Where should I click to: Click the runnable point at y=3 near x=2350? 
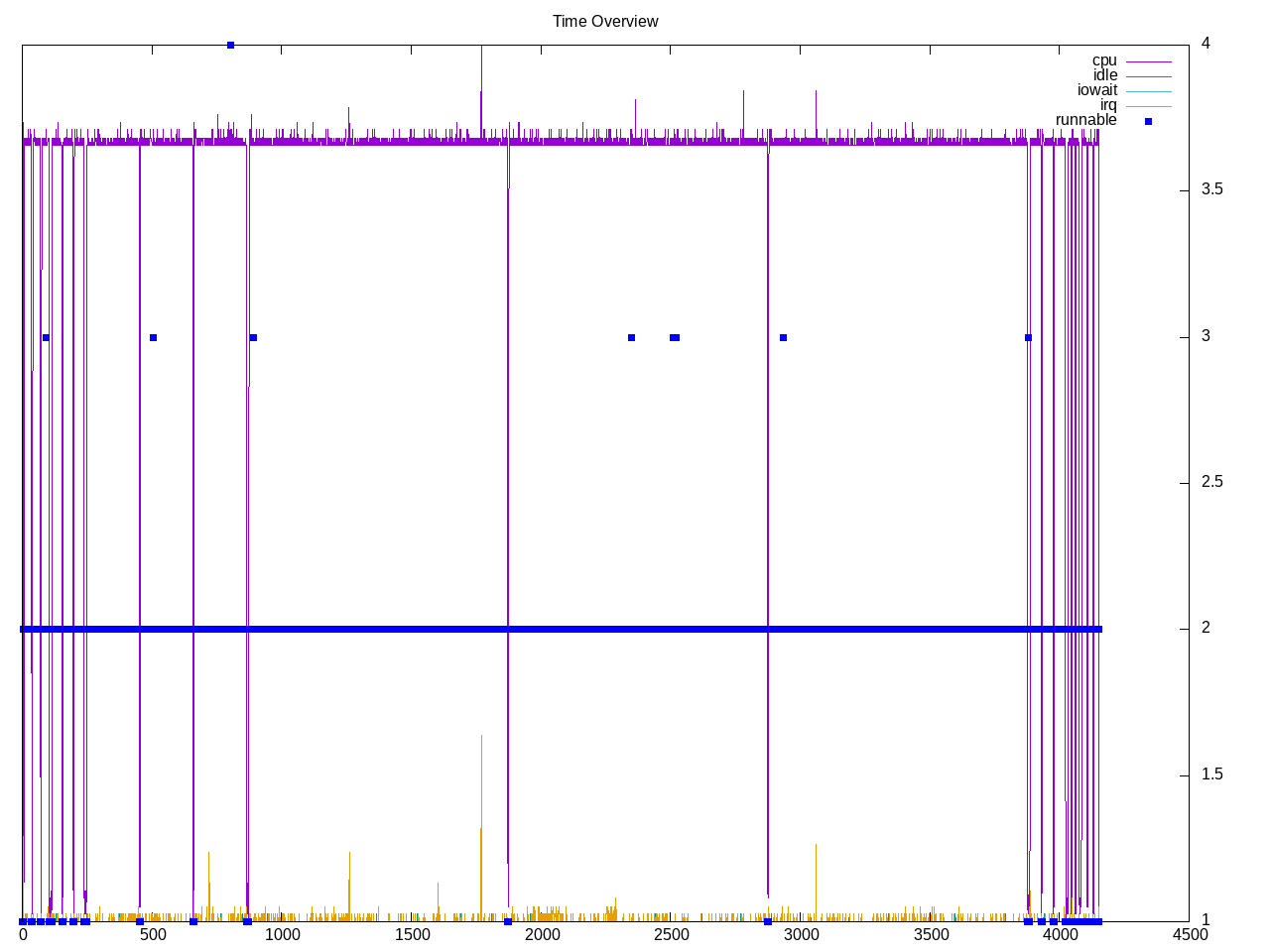pos(631,337)
